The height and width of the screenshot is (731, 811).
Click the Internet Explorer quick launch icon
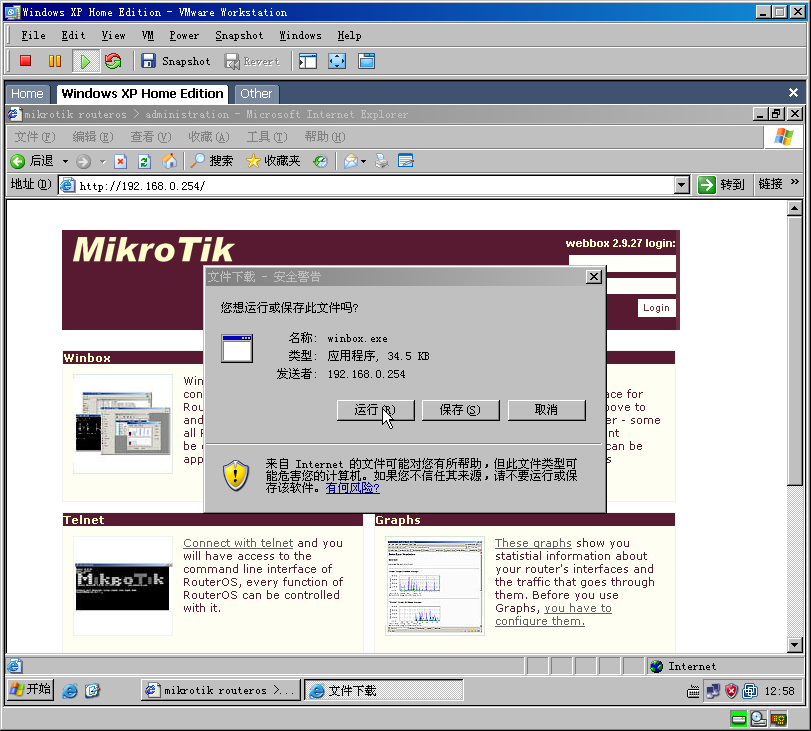(x=70, y=691)
